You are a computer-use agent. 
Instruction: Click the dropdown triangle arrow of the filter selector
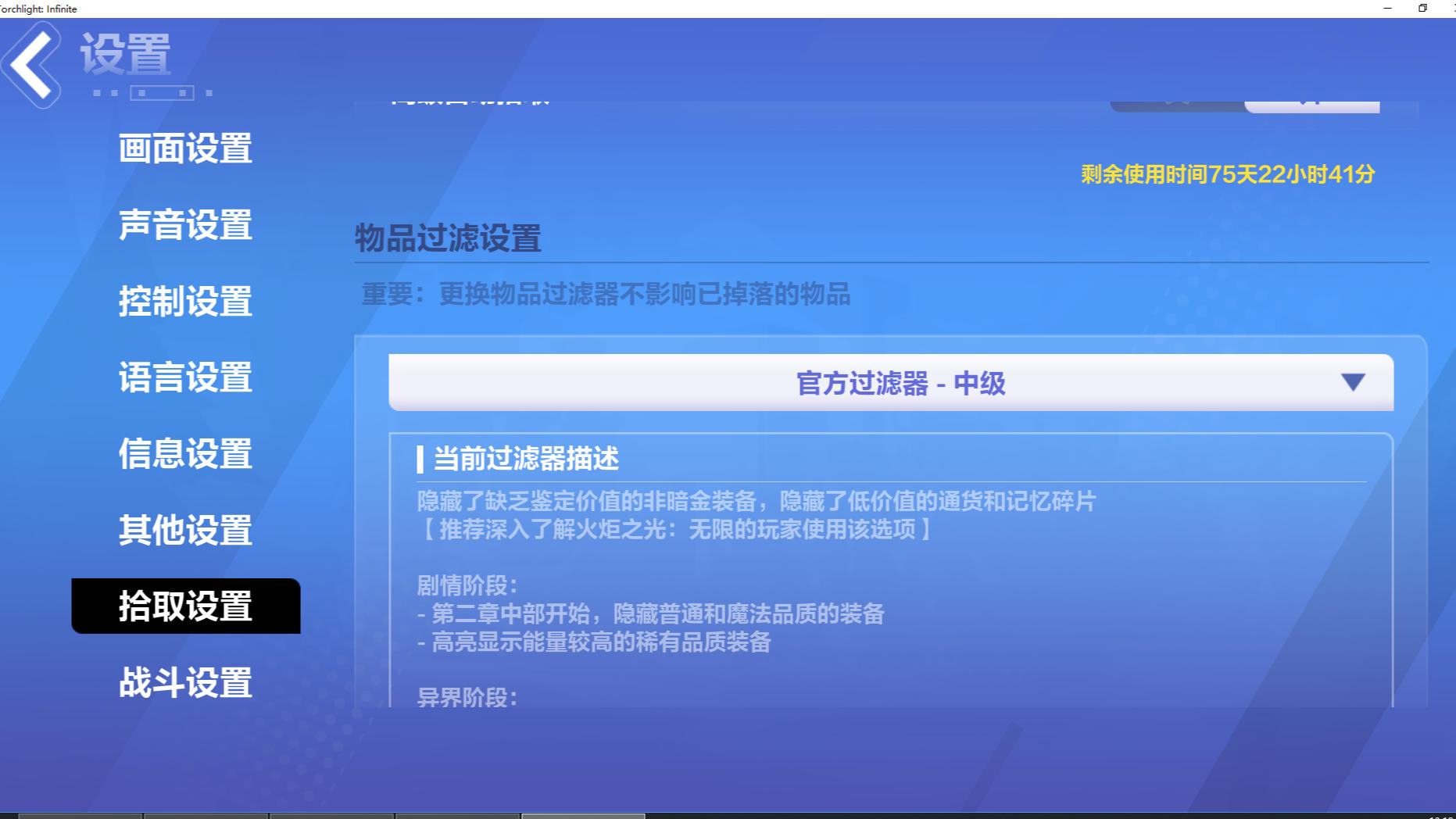tap(1353, 382)
